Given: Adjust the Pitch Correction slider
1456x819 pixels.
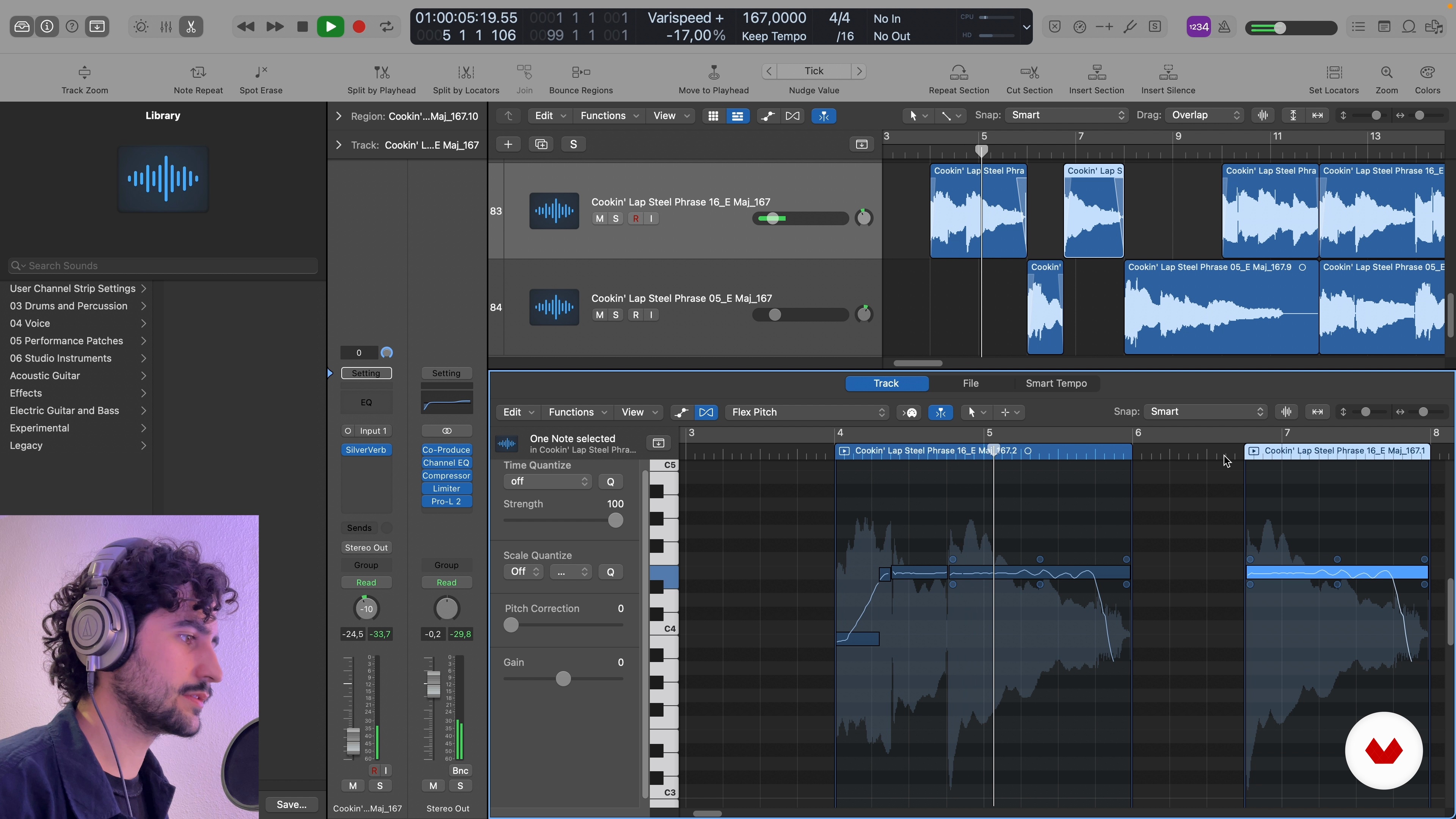Looking at the screenshot, I should click(x=511, y=625).
